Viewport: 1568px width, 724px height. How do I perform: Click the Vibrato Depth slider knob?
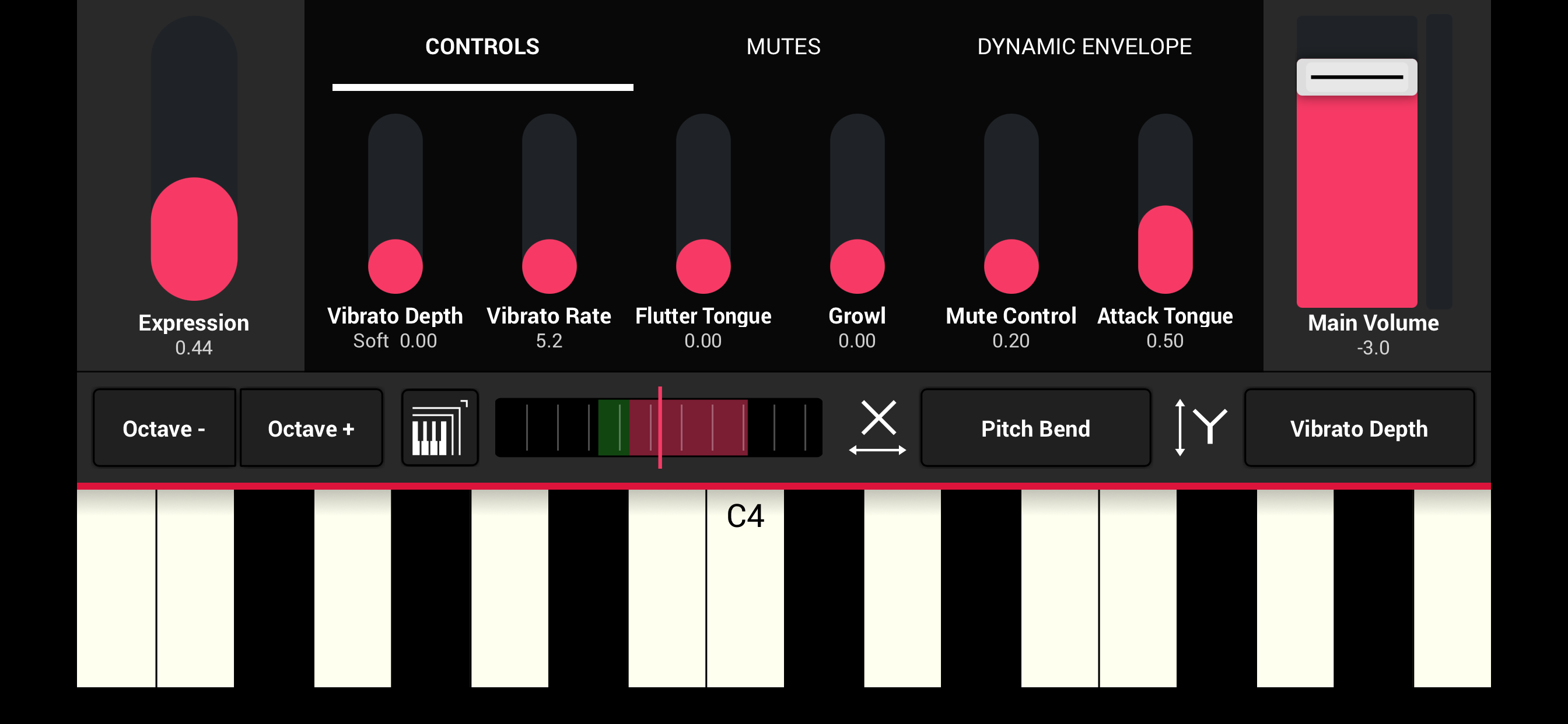(395, 266)
